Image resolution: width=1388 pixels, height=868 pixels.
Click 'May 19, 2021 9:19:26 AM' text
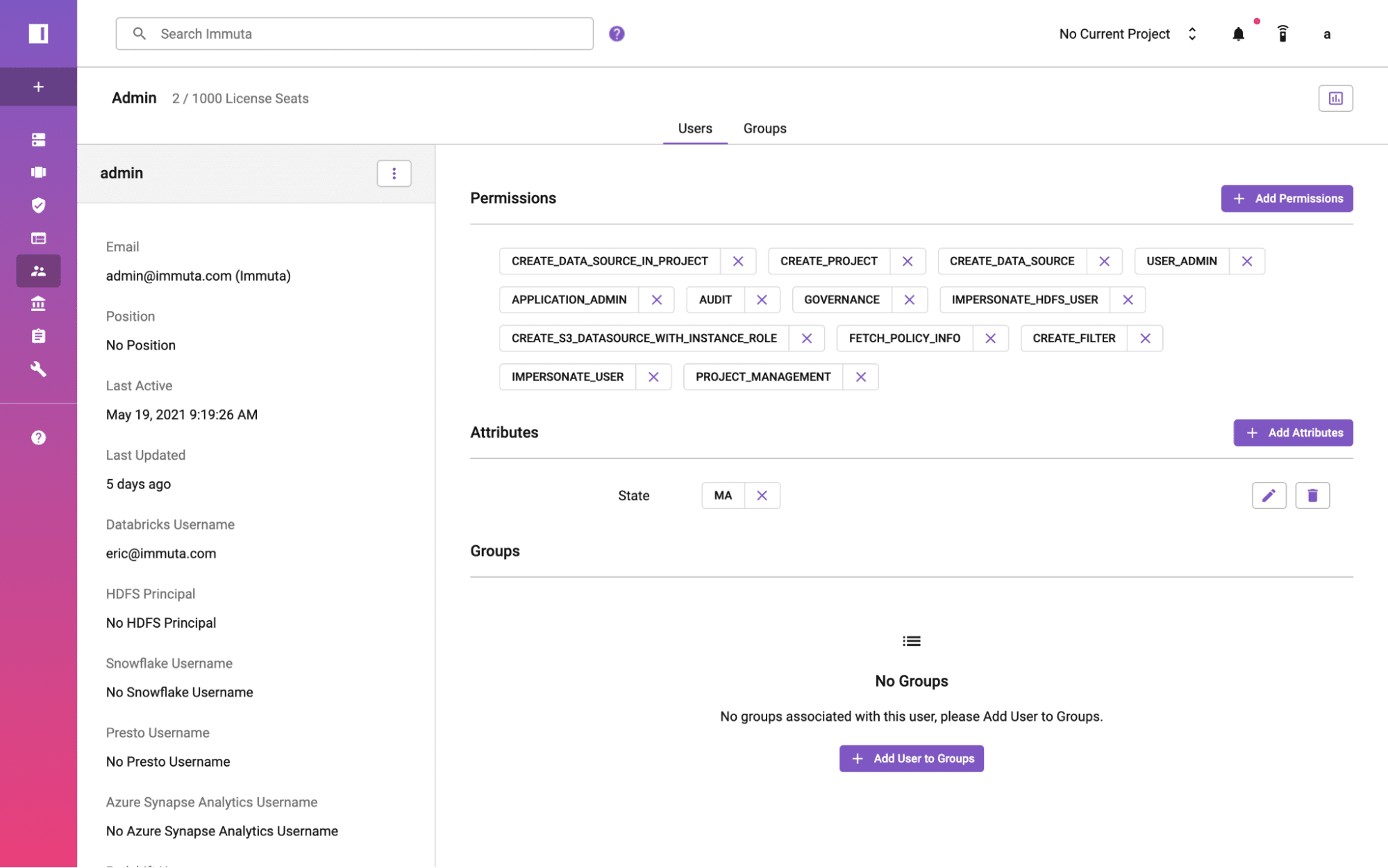pos(182,415)
